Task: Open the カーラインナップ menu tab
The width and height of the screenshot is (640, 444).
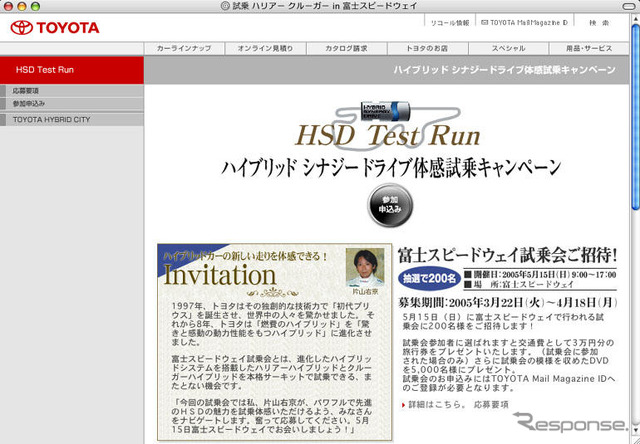Action: [184, 48]
